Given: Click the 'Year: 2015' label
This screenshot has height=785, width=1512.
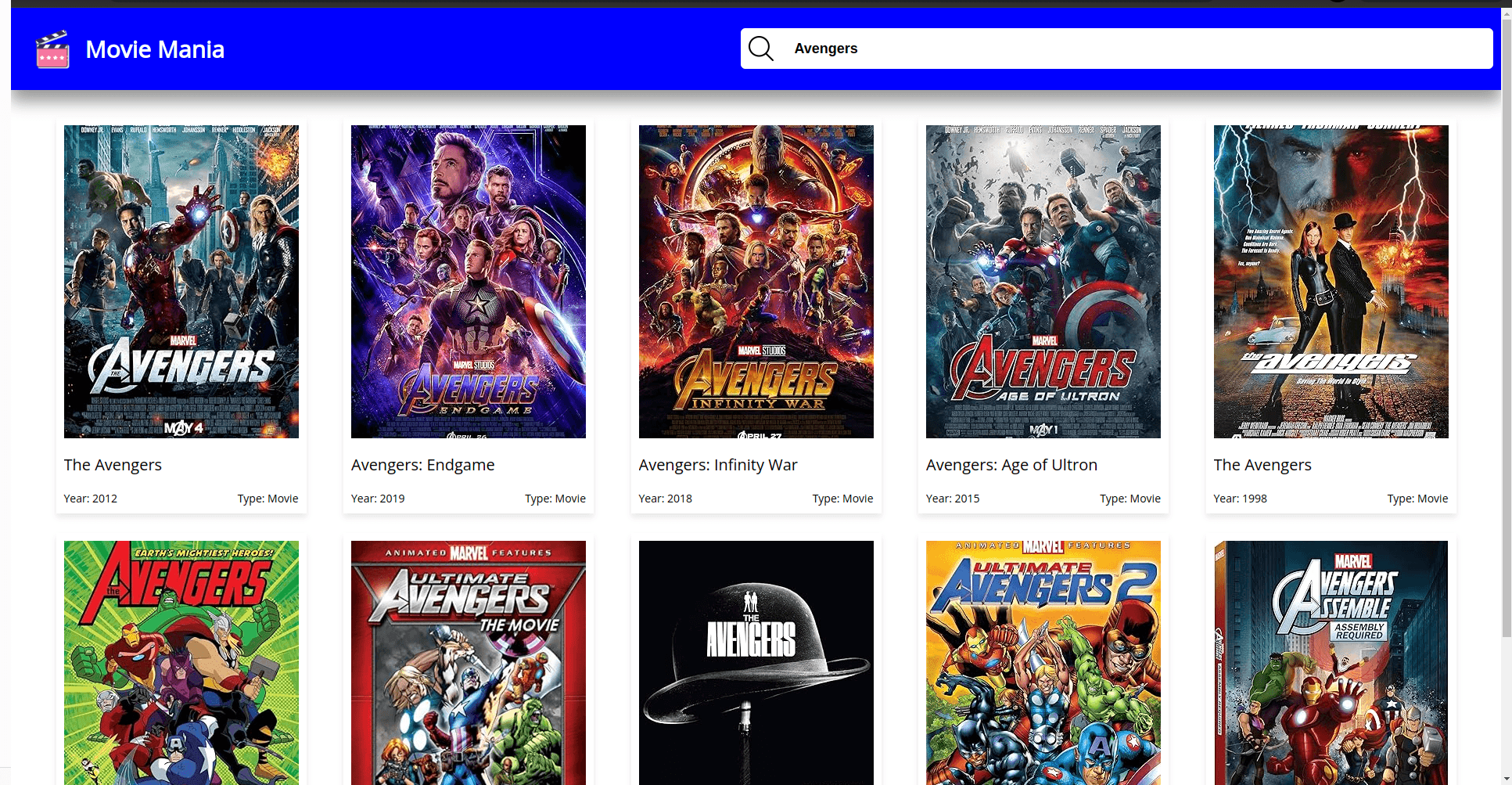Looking at the screenshot, I should tap(953, 499).
